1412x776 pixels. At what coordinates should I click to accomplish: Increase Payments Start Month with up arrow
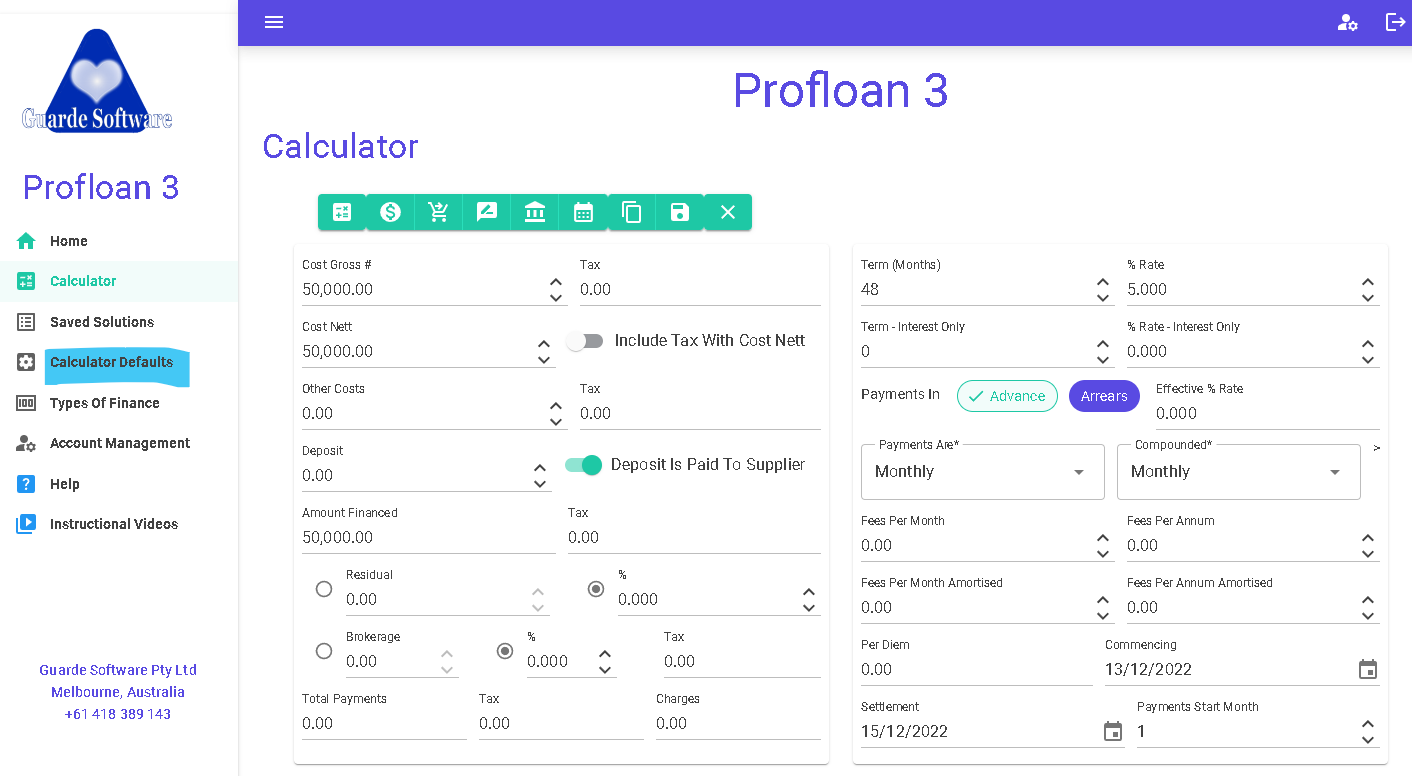pyautogui.click(x=1368, y=725)
